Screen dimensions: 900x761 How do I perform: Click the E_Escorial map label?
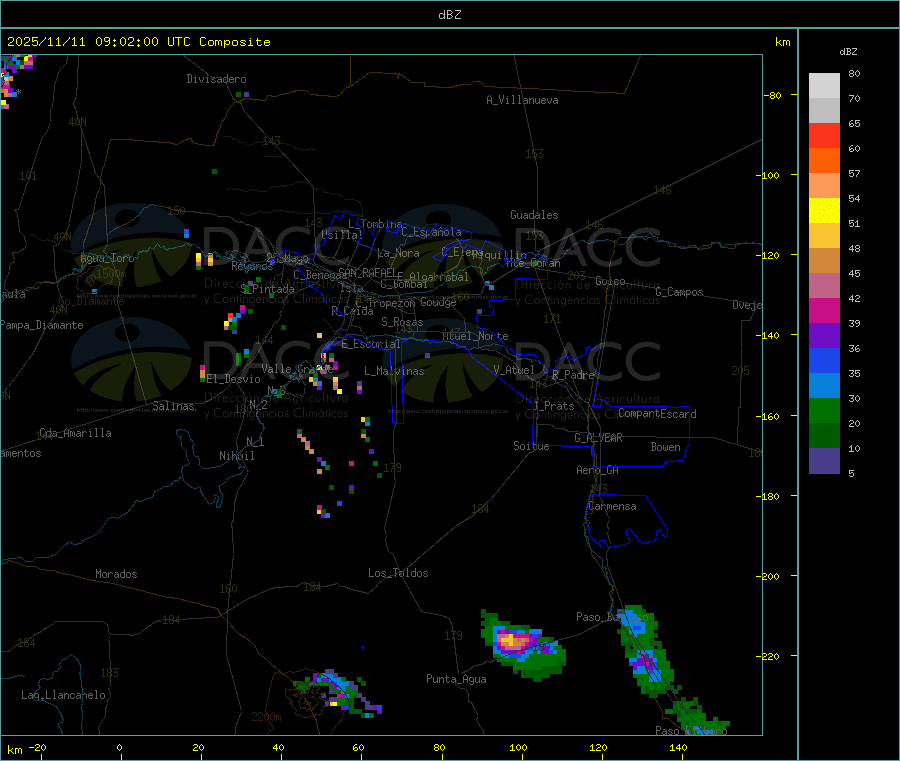point(371,344)
